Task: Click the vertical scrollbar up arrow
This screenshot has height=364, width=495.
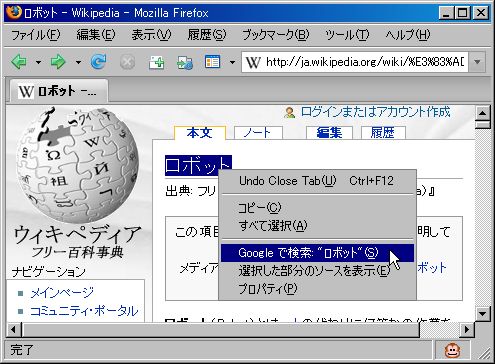Action: (x=482, y=113)
